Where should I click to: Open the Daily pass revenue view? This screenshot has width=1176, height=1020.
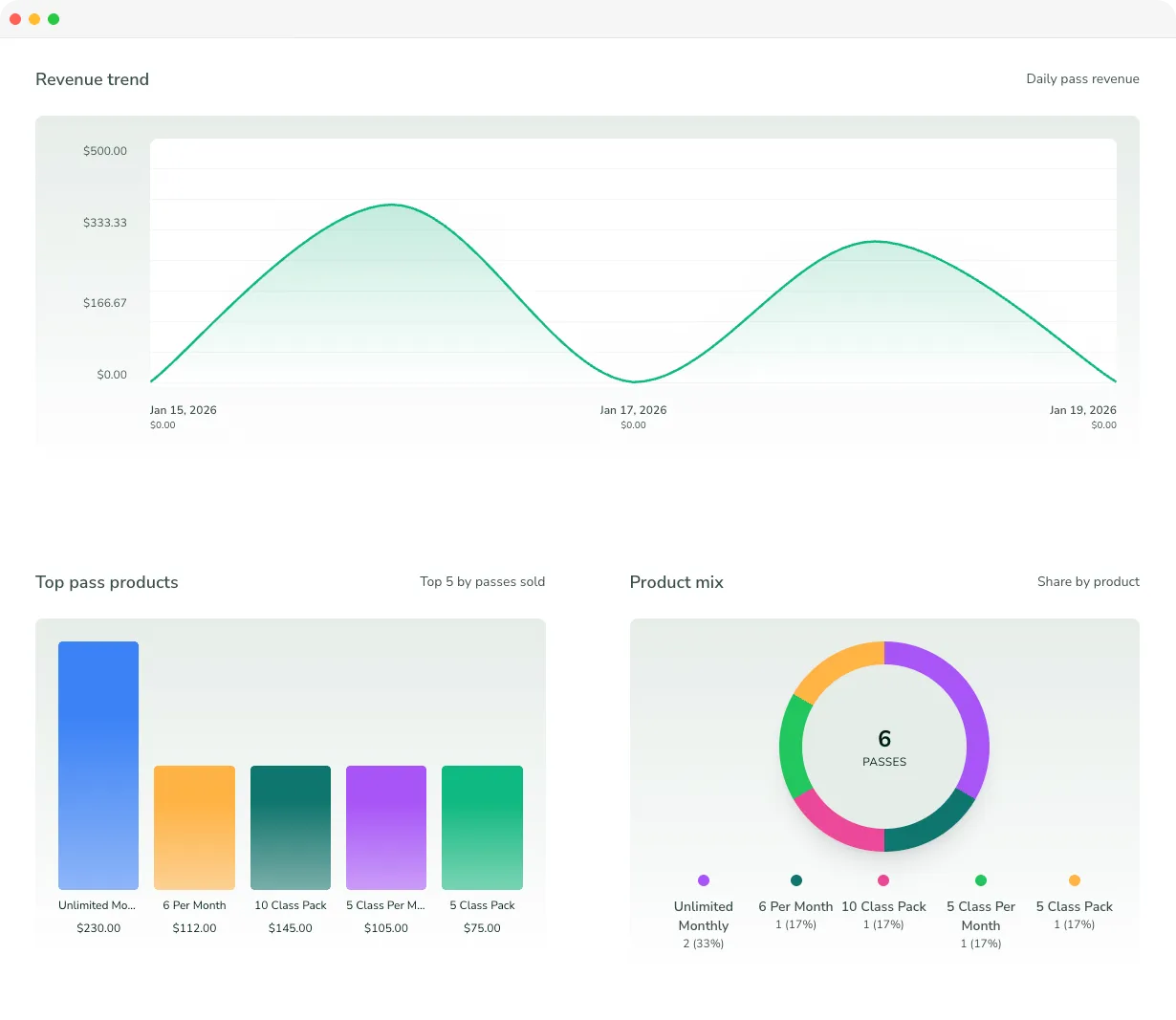[1082, 78]
